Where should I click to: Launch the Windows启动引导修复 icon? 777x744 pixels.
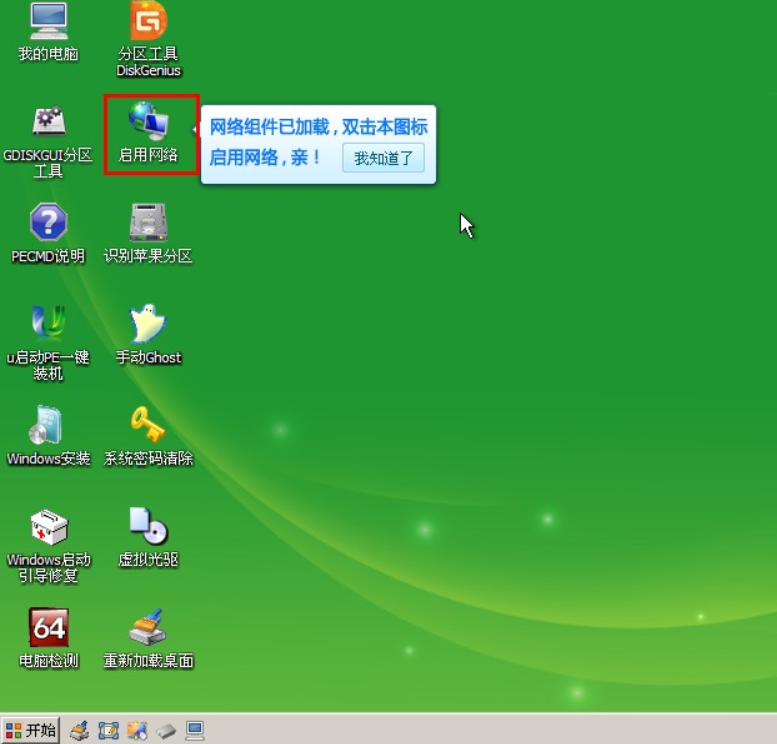48,527
